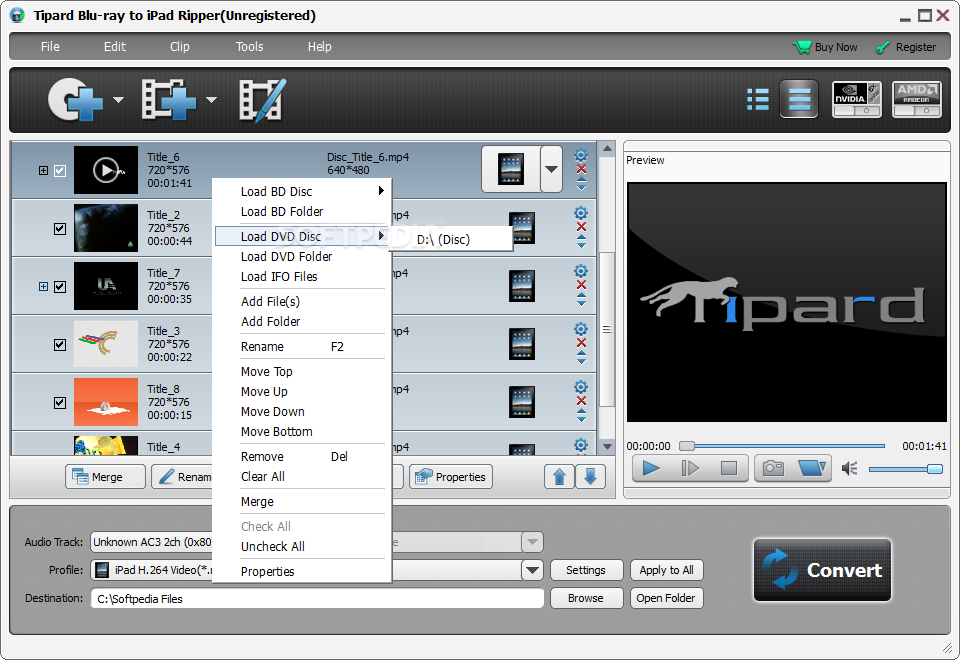Uncheck the Title_3 checkbox
Screen dimensions: 960x660
(60, 345)
